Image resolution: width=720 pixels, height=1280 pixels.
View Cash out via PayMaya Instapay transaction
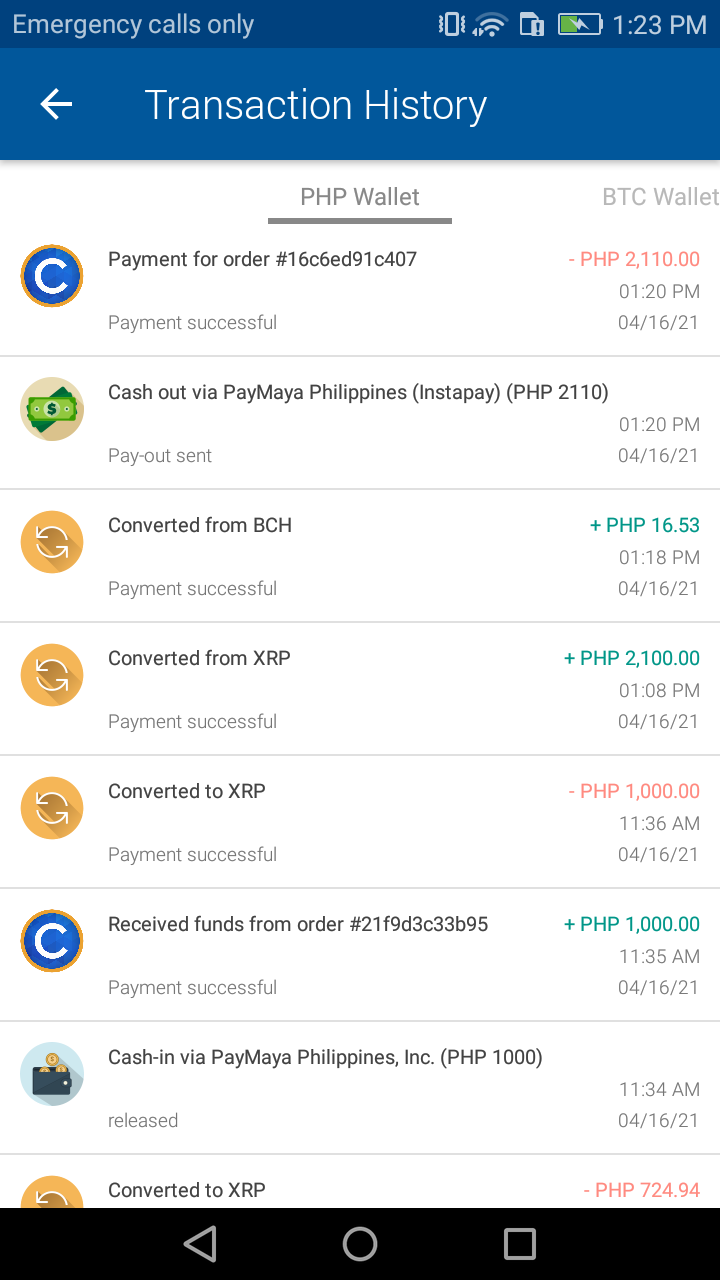[x=360, y=423]
